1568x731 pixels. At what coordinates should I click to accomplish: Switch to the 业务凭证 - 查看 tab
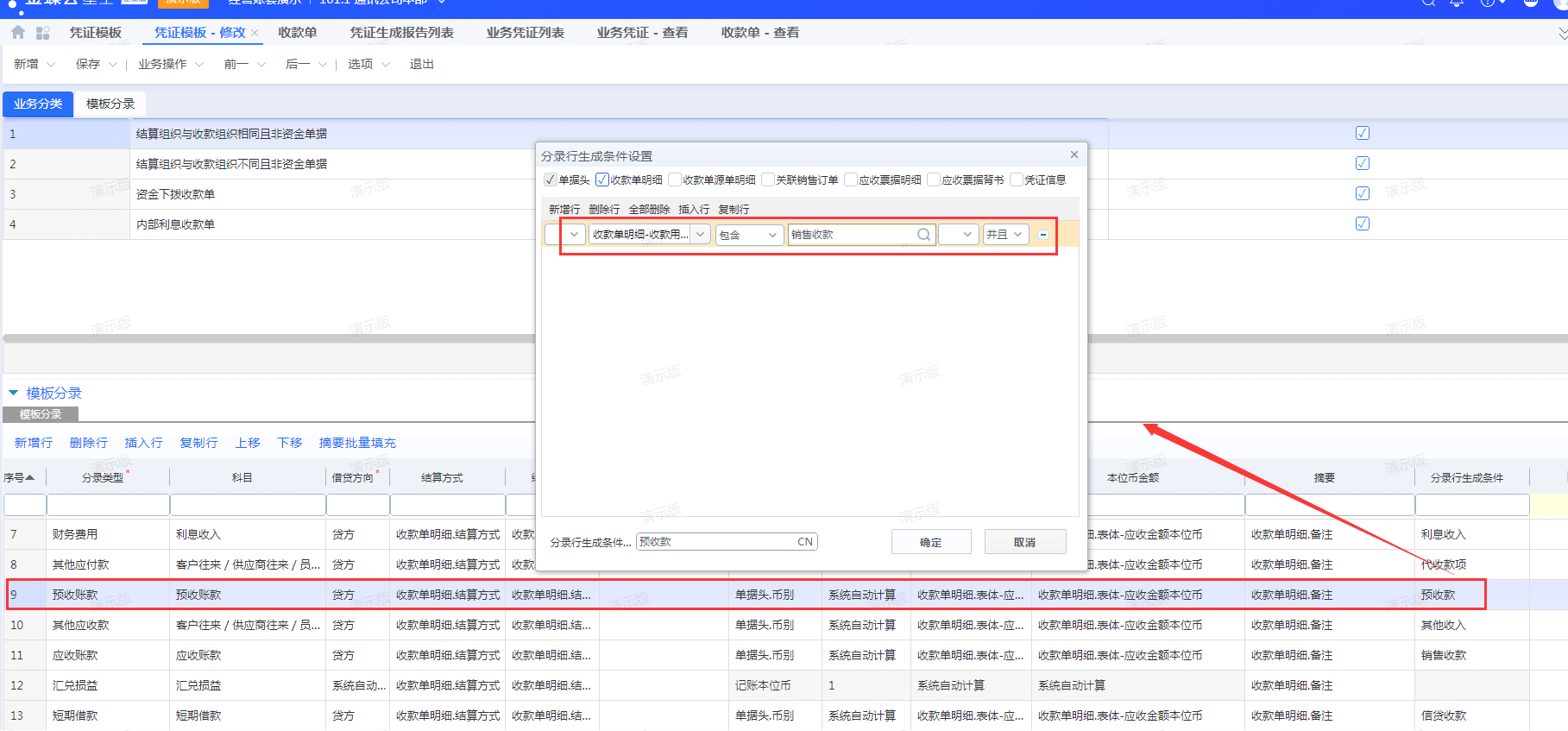pyautogui.click(x=643, y=33)
